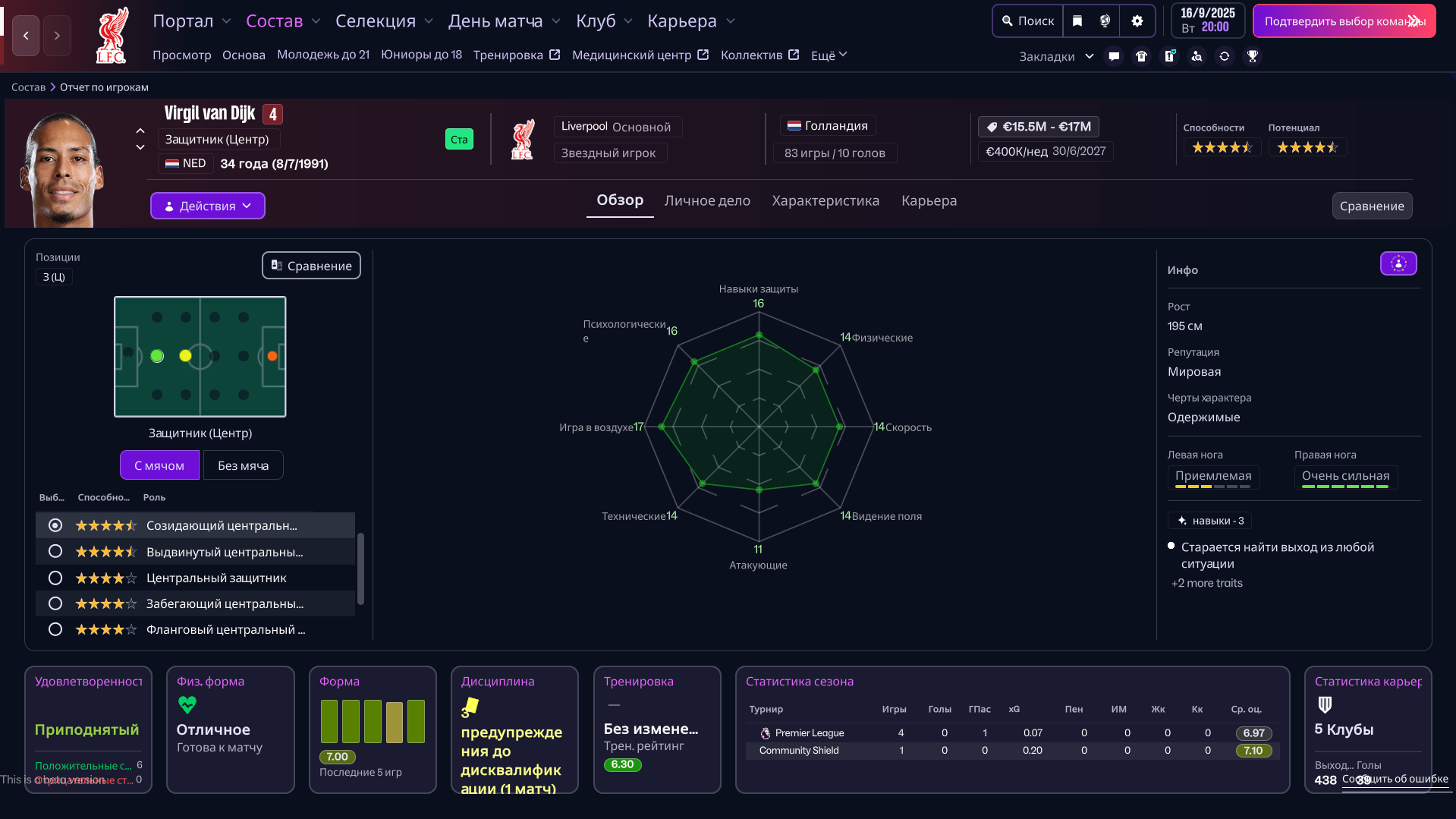Click the +2 more traits link
Viewport: 1456px width, 819px height.
[1207, 583]
